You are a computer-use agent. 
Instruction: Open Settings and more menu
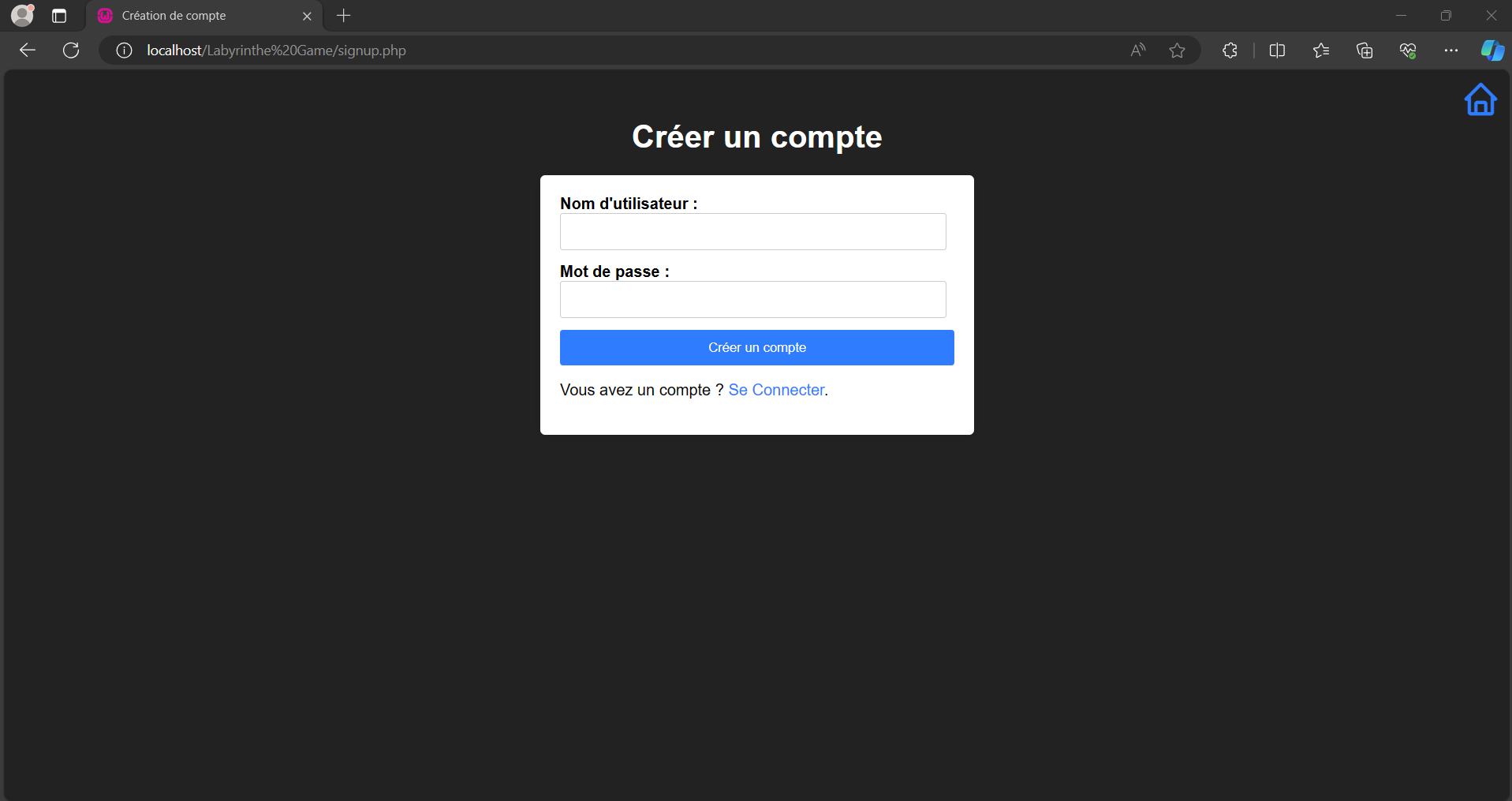[x=1451, y=51]
